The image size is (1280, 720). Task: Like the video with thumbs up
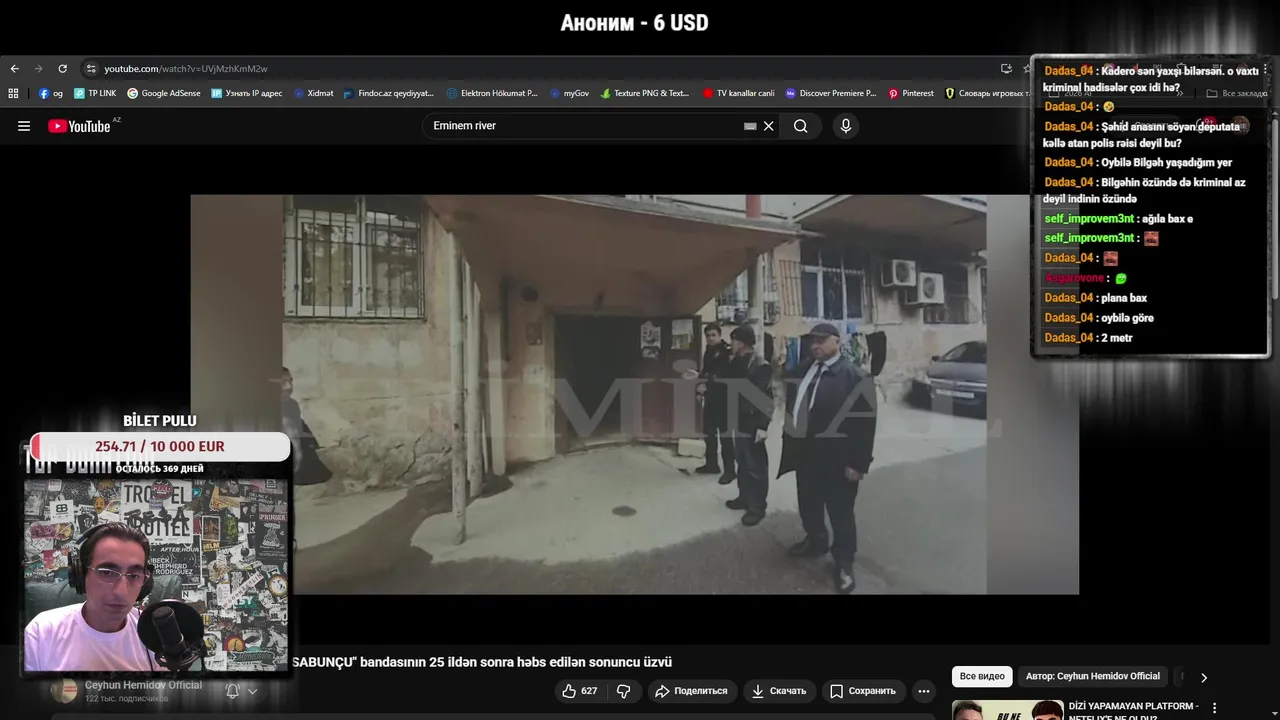coord(580,691)
